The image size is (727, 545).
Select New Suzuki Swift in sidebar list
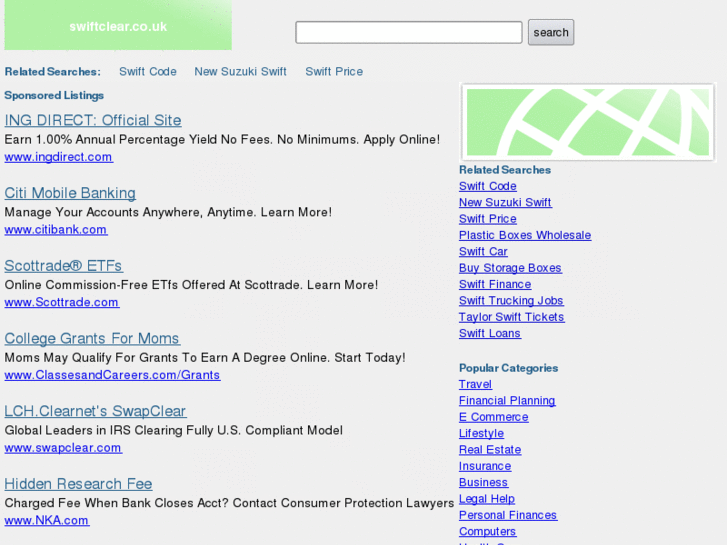[505, 203]
